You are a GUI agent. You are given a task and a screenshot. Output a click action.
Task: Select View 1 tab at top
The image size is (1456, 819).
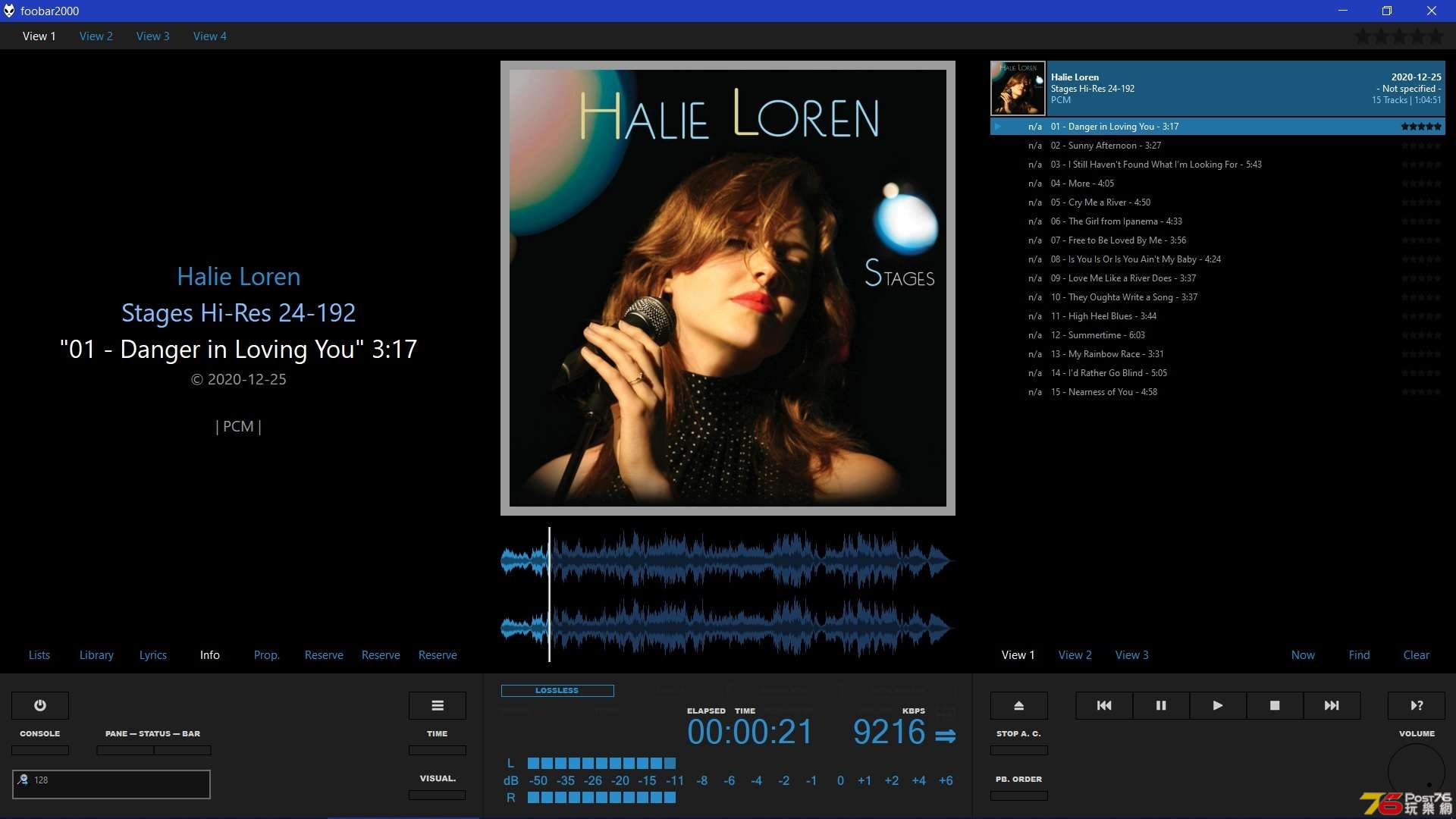(x=39, y=36)
